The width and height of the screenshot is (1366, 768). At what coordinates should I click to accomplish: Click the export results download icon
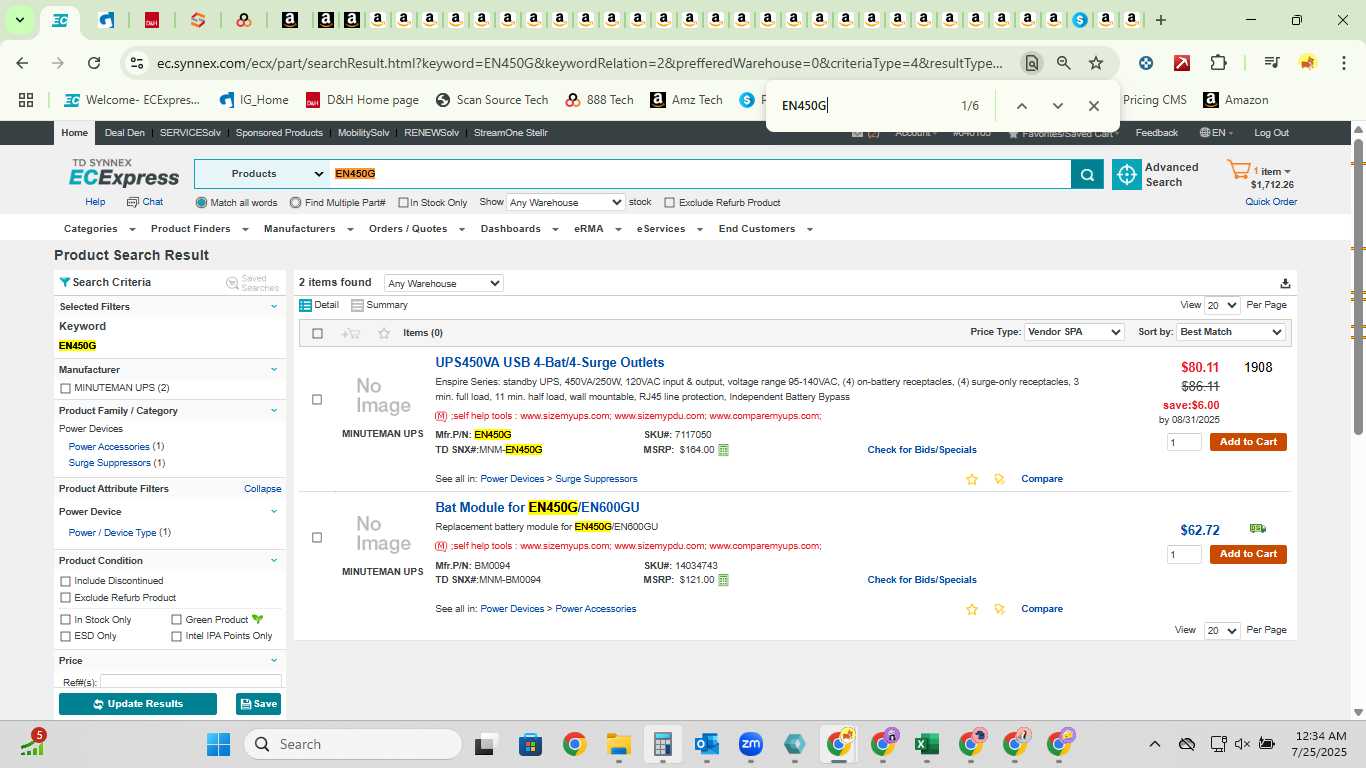(x=1285, y=283)
